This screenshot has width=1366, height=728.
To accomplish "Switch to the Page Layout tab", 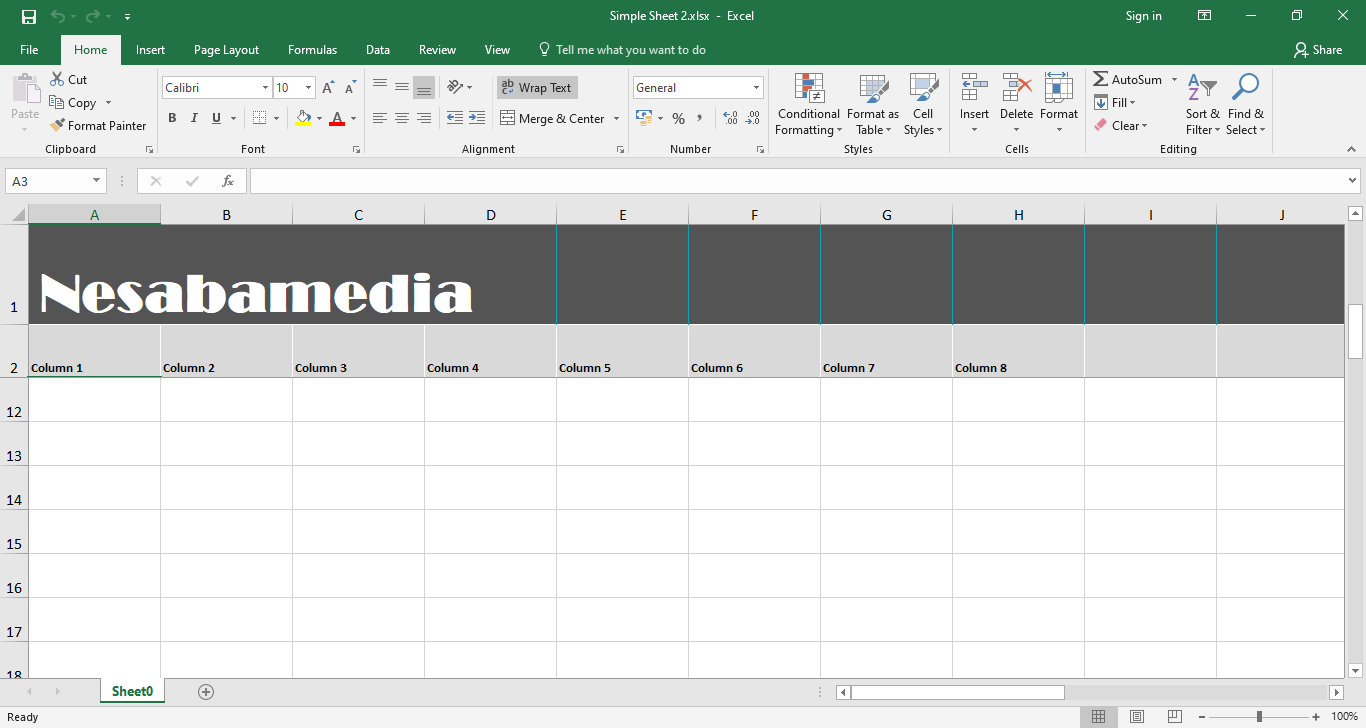I will click(226, 50).
